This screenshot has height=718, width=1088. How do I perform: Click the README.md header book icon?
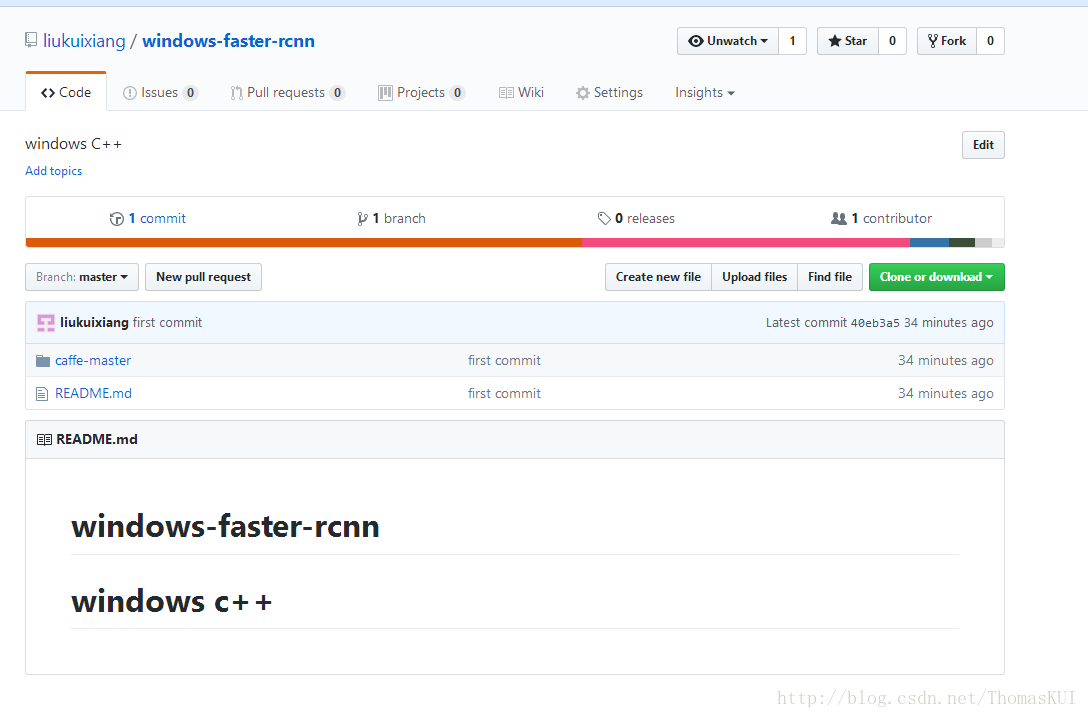[44, 440]
